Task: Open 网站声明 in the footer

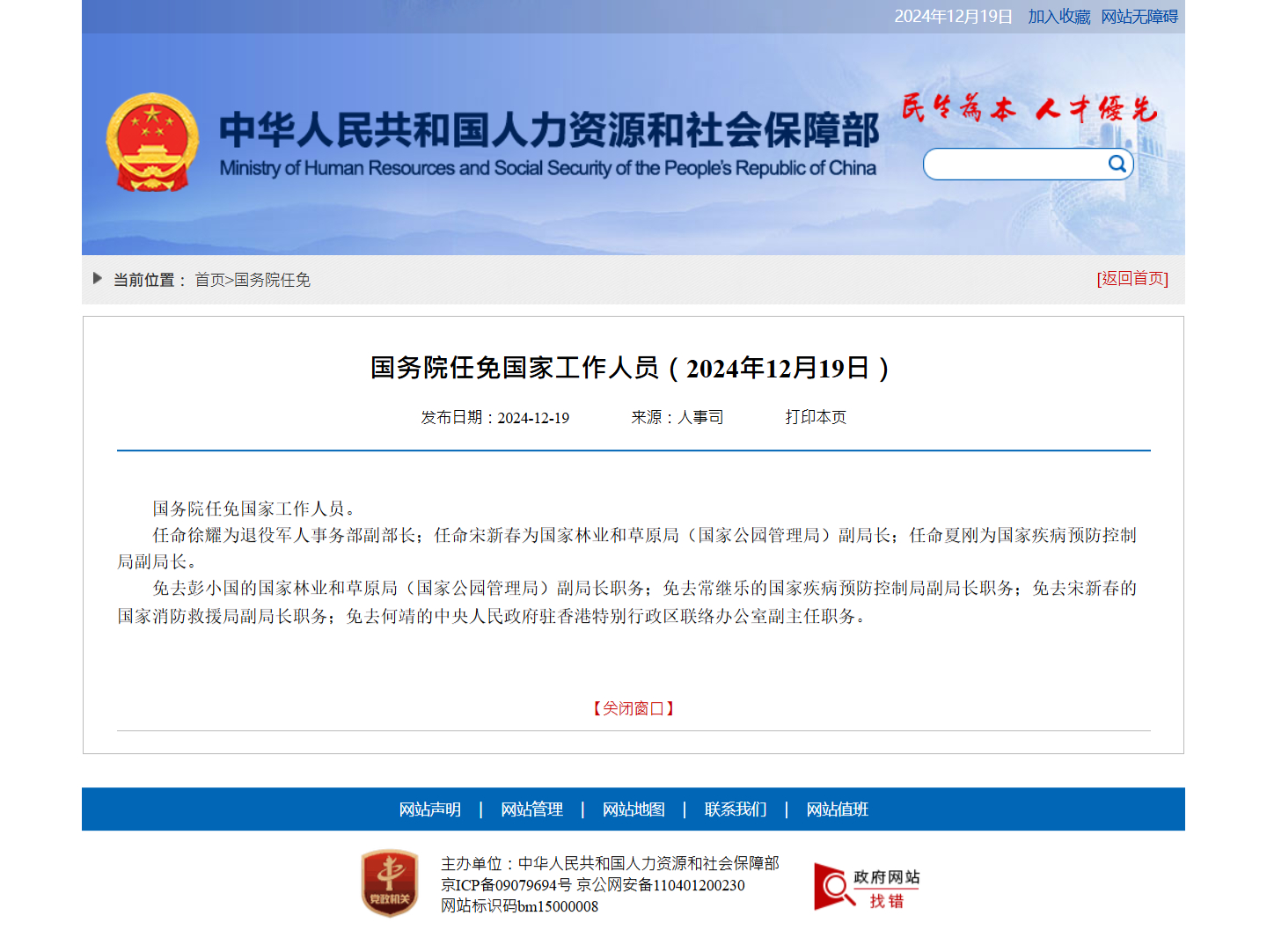Action: point(428,809)
